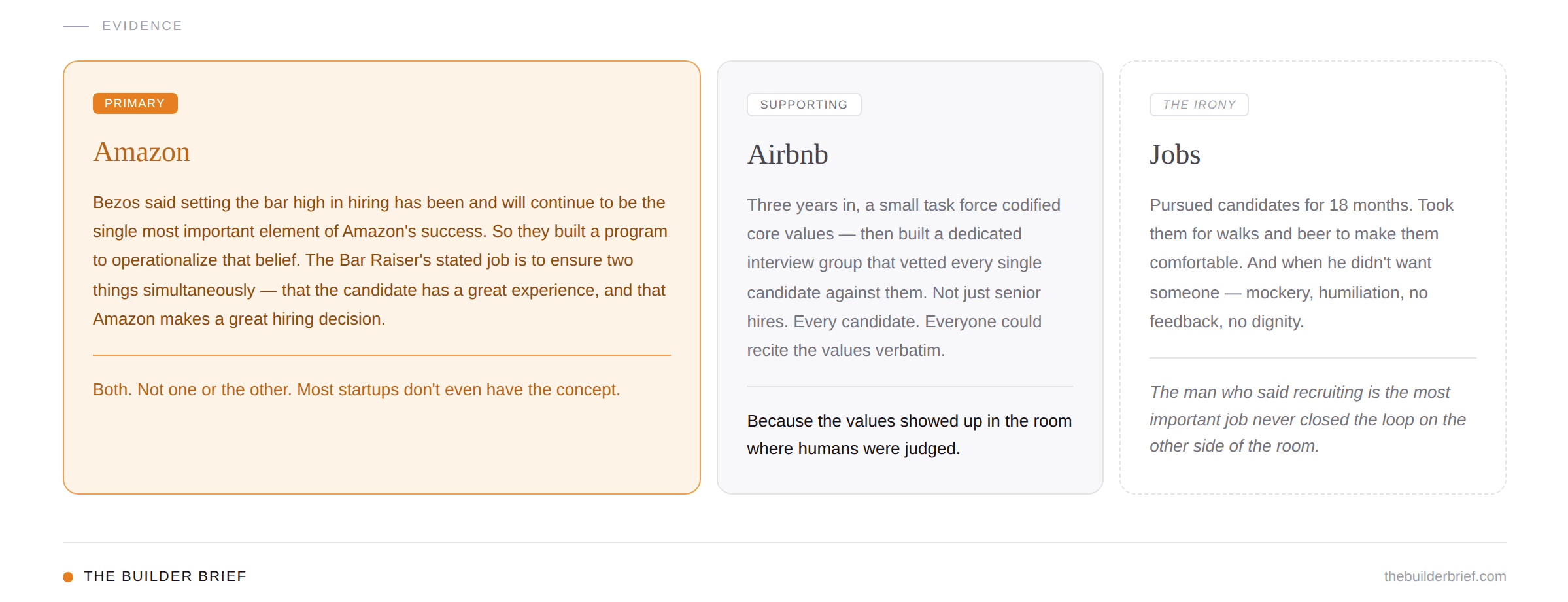The height and width of the screenshot is (602, 1568).
Task: Select the Airbnb heading
Action: [x=787, y=154]
